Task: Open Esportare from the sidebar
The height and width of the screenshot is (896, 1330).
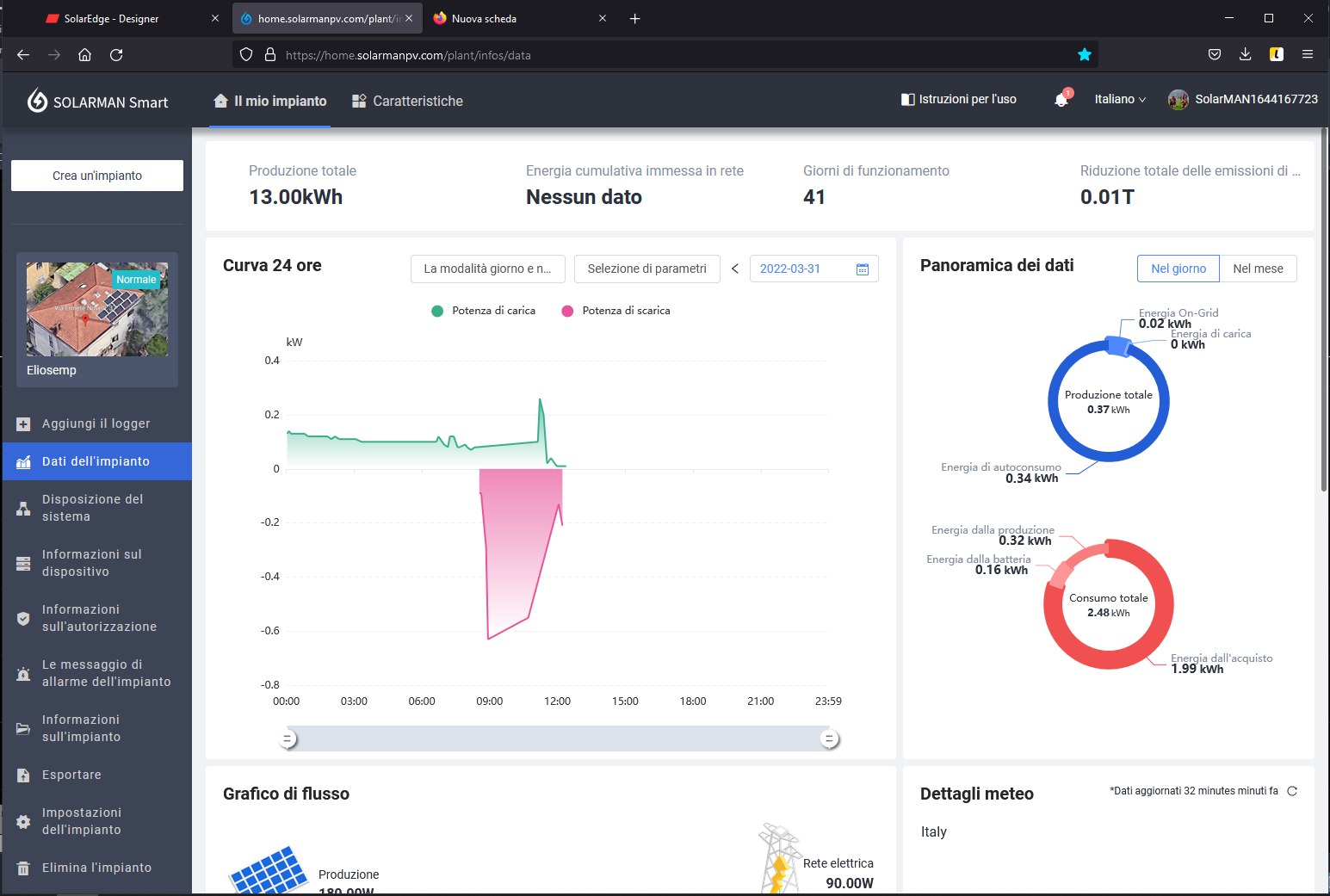Action: [x=71, y=775]
